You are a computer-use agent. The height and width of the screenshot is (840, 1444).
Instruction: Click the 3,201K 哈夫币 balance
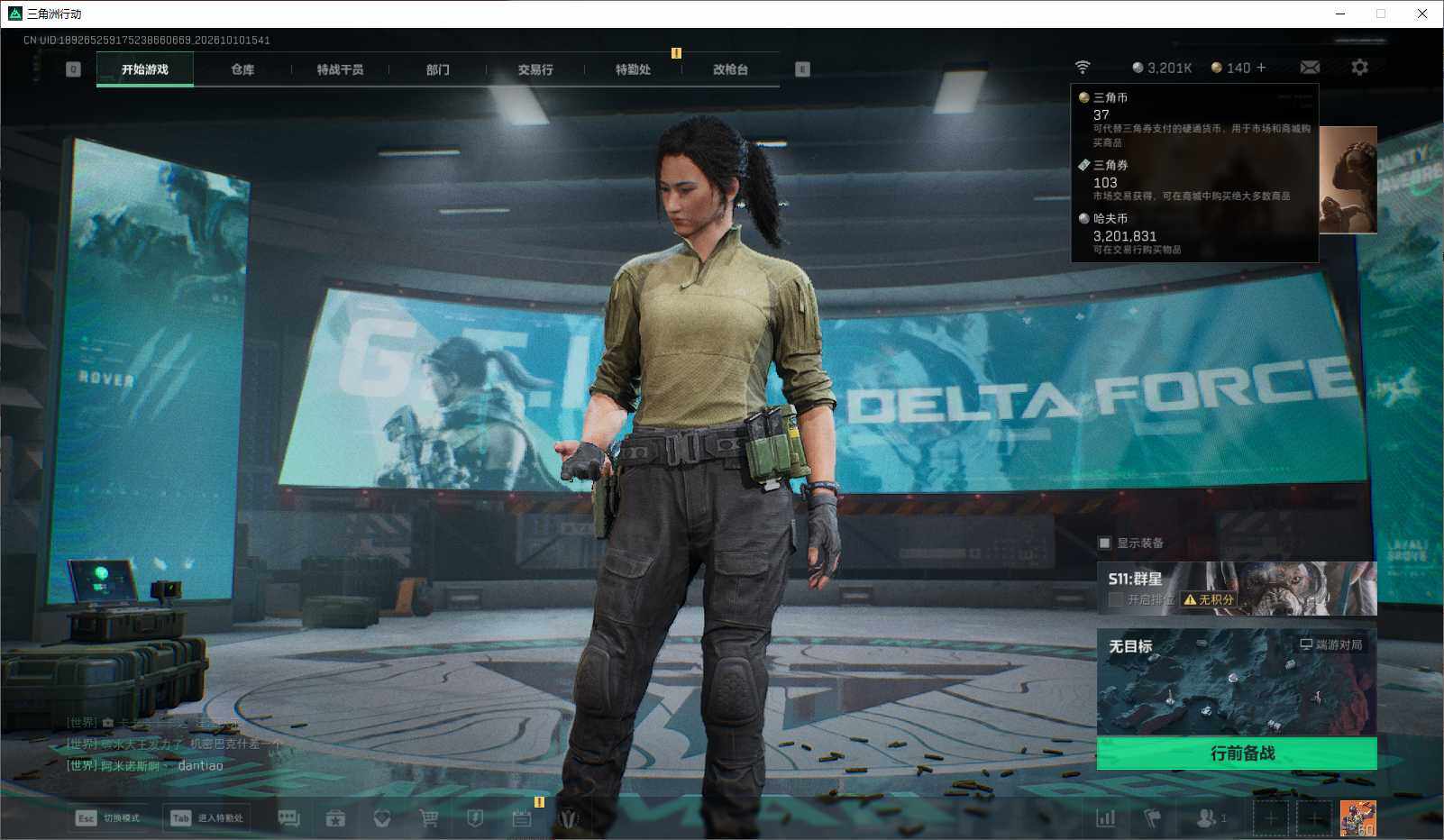point(1162,68)
